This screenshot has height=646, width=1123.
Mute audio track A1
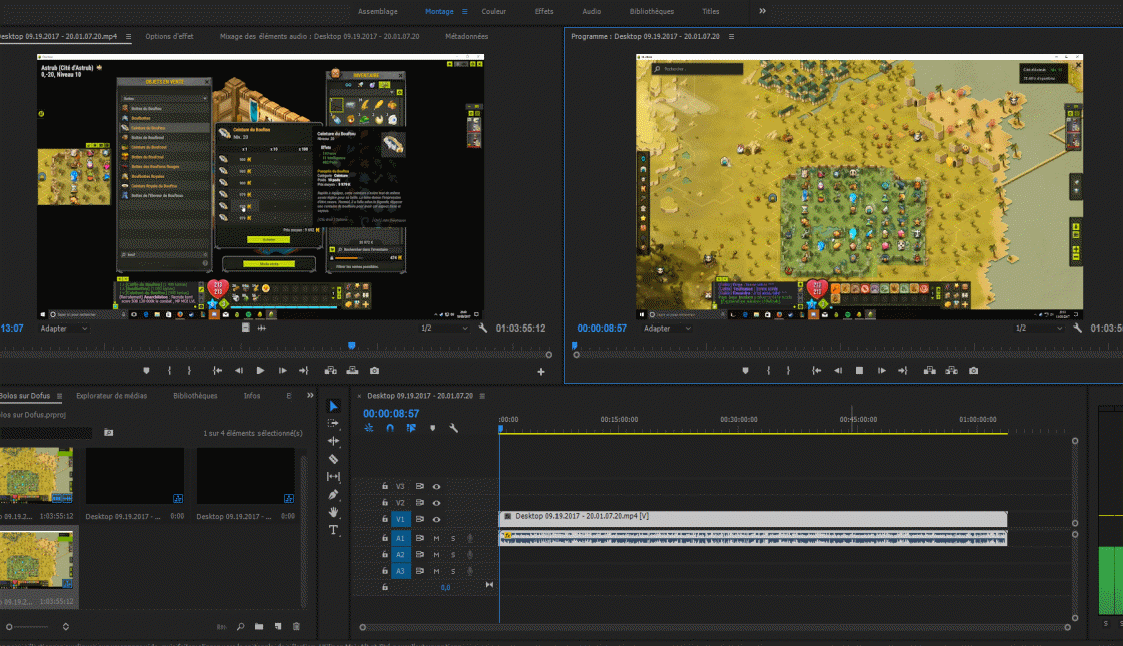(436, 538)
